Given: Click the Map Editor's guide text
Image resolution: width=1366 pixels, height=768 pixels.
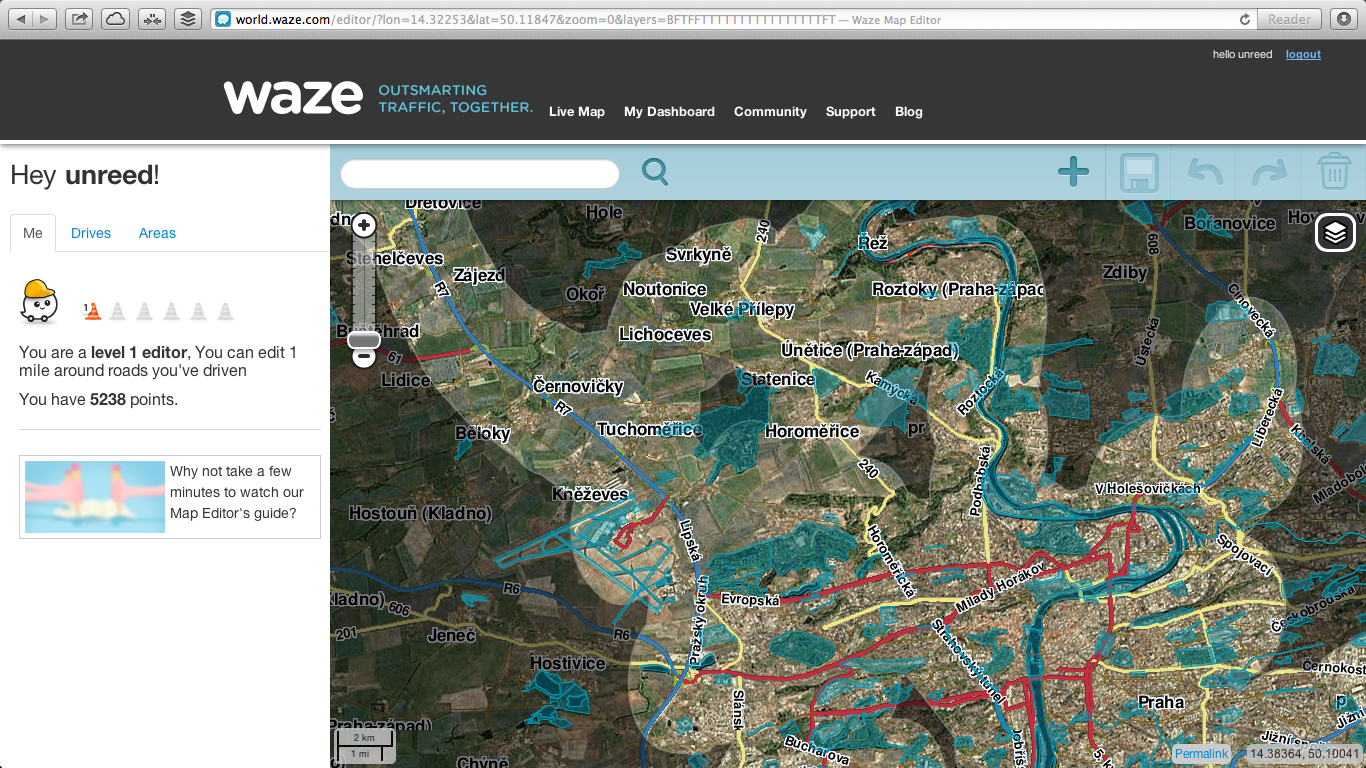Looking at the screenshot, I should coord(236,492).
